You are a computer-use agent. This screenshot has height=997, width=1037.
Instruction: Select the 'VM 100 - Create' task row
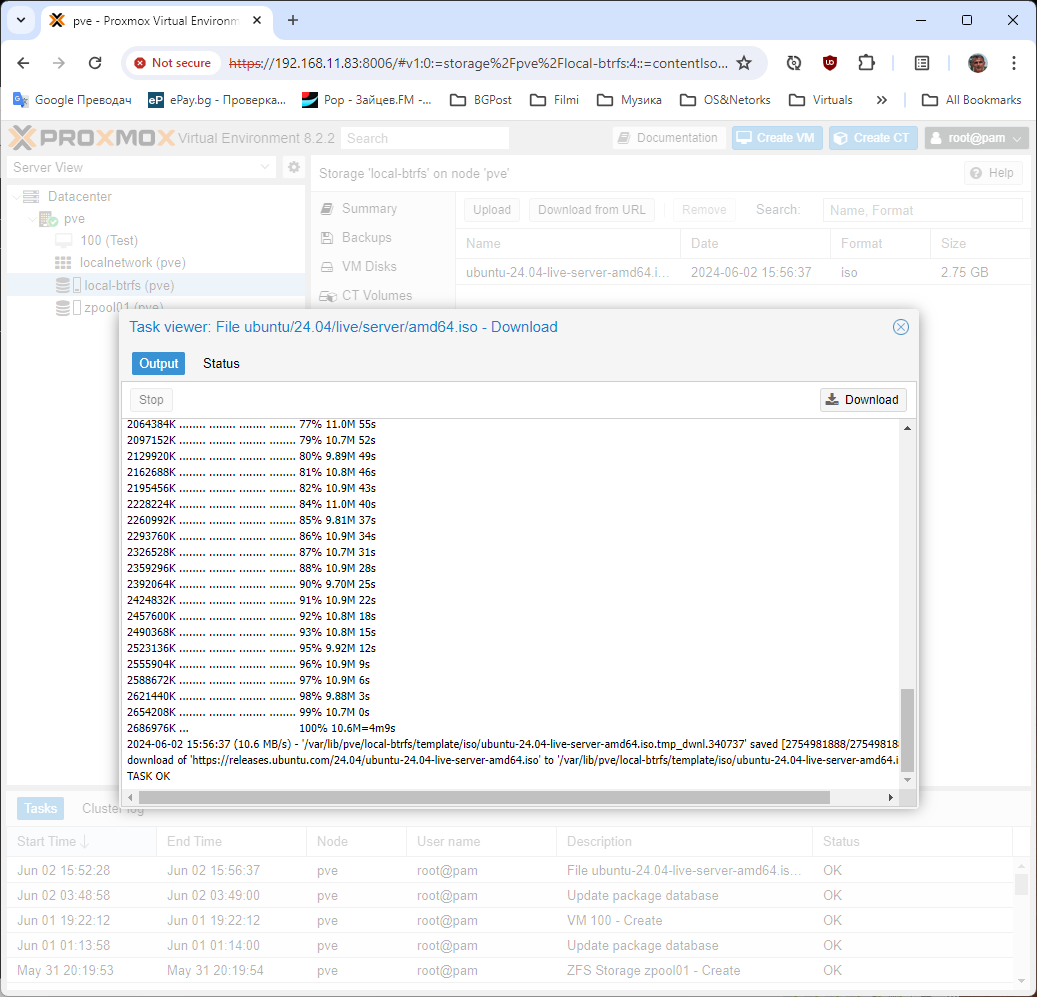510,920
